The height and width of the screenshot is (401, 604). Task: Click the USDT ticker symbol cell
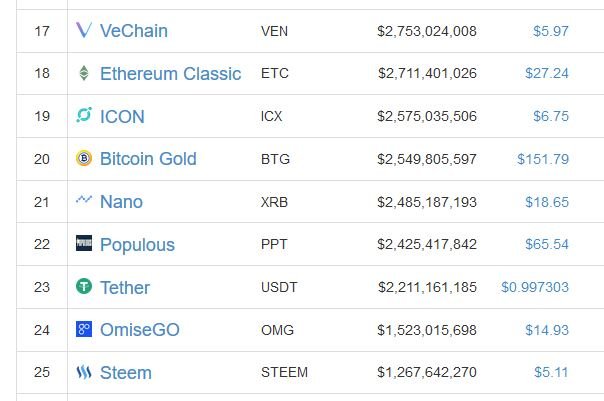point(279,287)
